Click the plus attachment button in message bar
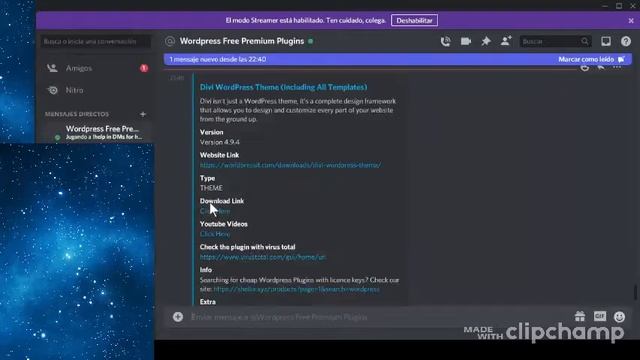The image size is (640, 360). 178,317
